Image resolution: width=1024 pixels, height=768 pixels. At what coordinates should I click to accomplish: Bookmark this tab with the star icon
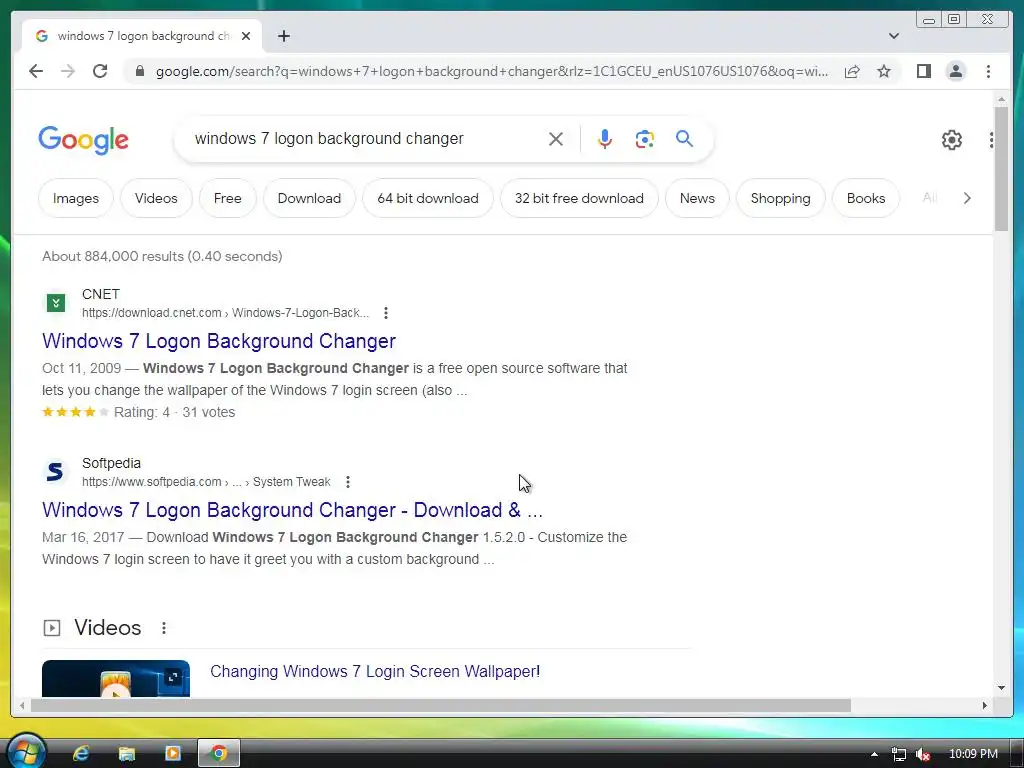click(884, 71)
